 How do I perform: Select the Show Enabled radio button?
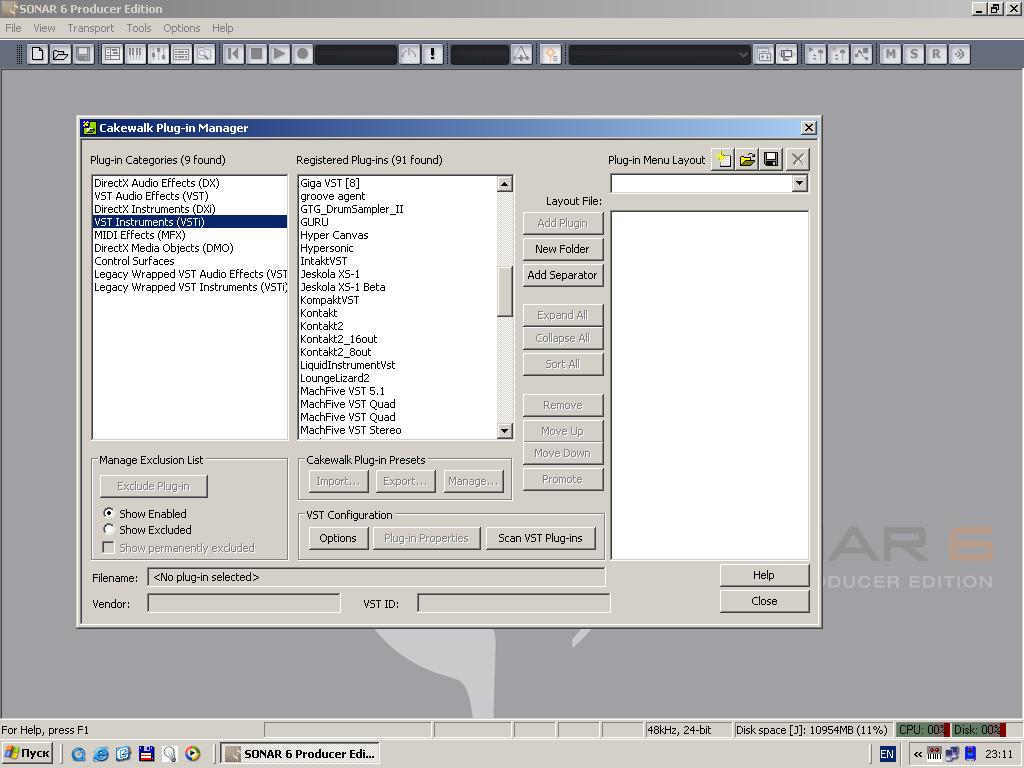coord(109,513)
